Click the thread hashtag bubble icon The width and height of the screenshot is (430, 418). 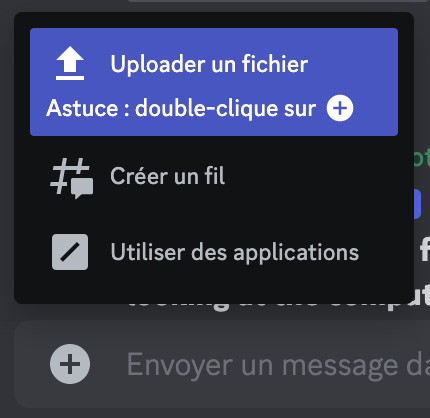71,178
